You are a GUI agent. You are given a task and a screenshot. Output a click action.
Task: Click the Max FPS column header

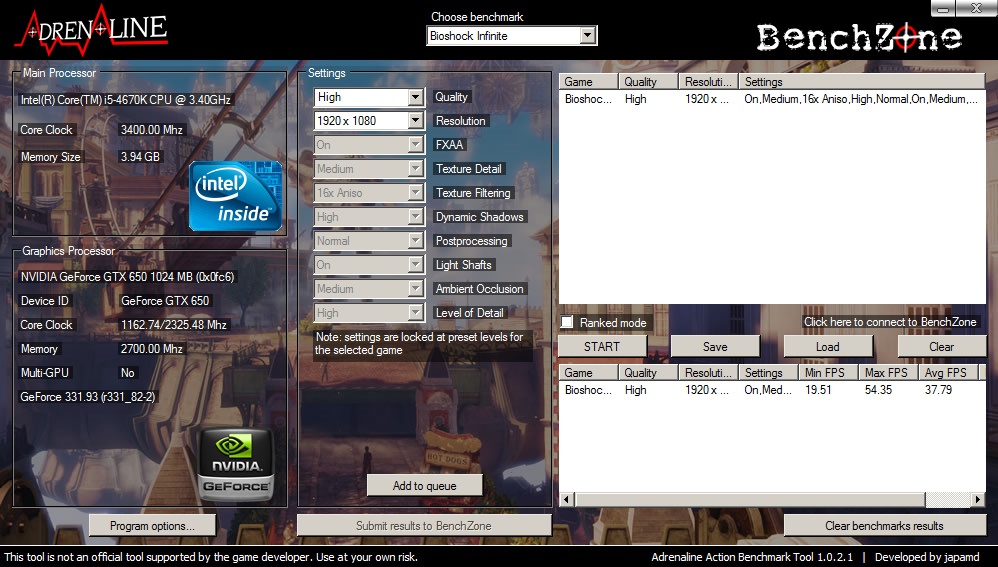(x=889, y=372)
